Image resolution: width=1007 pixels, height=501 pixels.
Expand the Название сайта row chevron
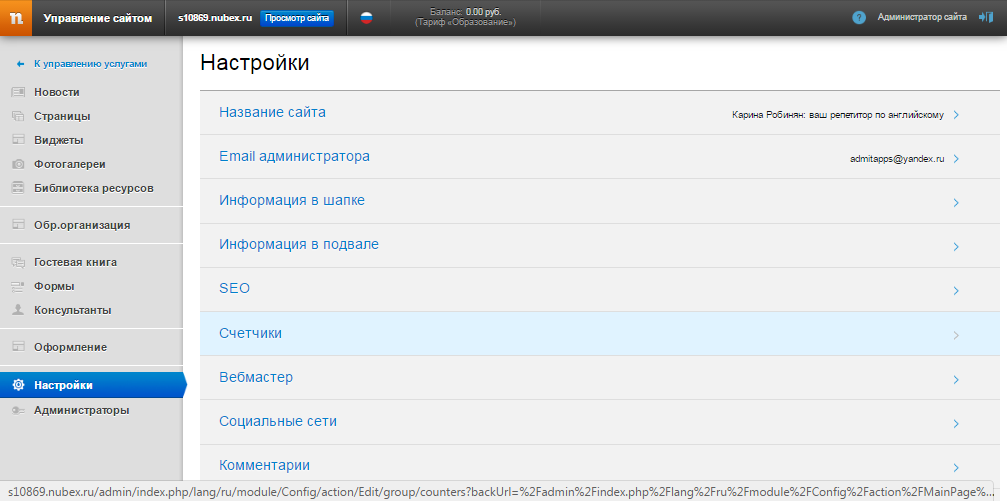coord(956,115)
